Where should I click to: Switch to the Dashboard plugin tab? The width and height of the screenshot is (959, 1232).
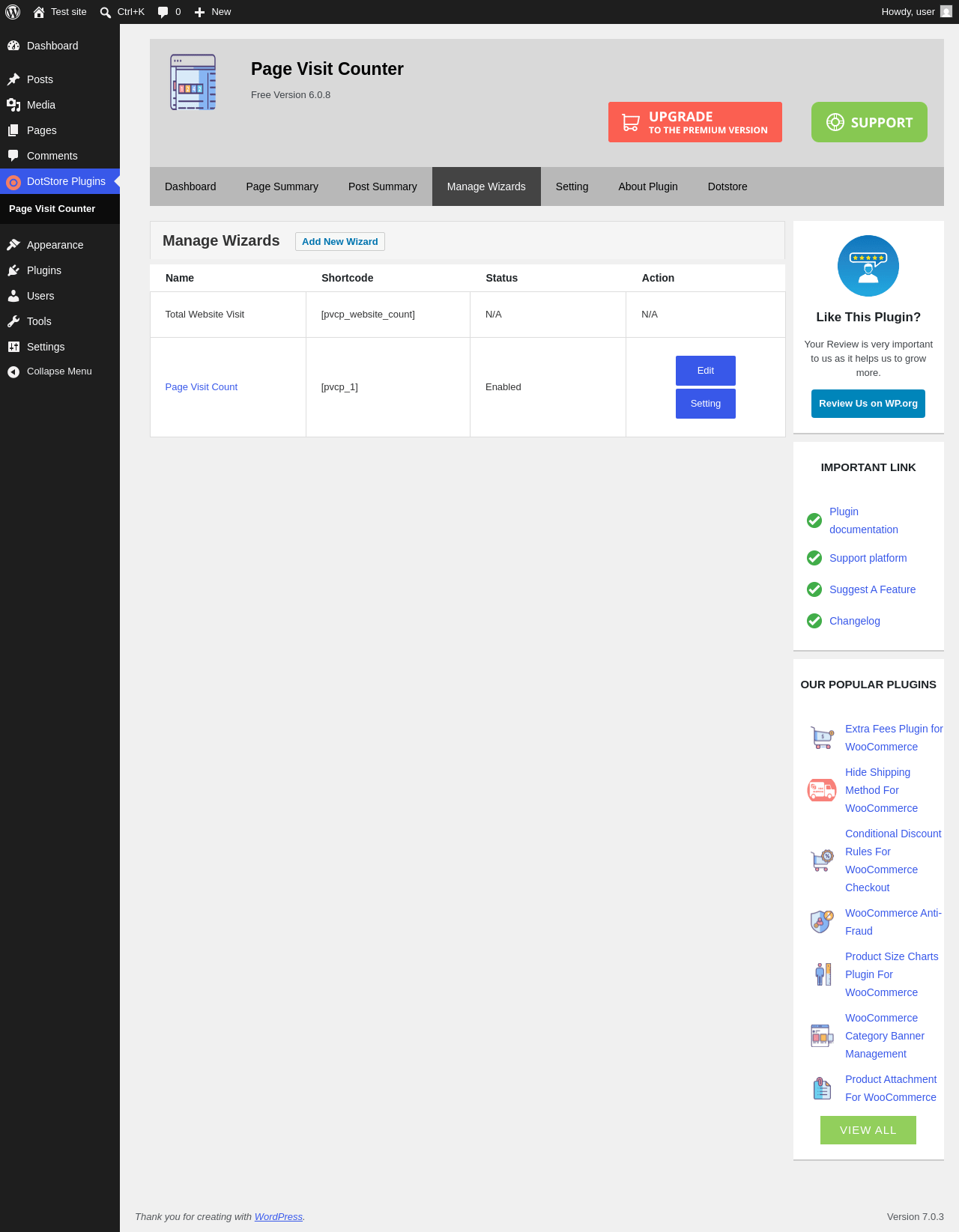tap(190, 186)
